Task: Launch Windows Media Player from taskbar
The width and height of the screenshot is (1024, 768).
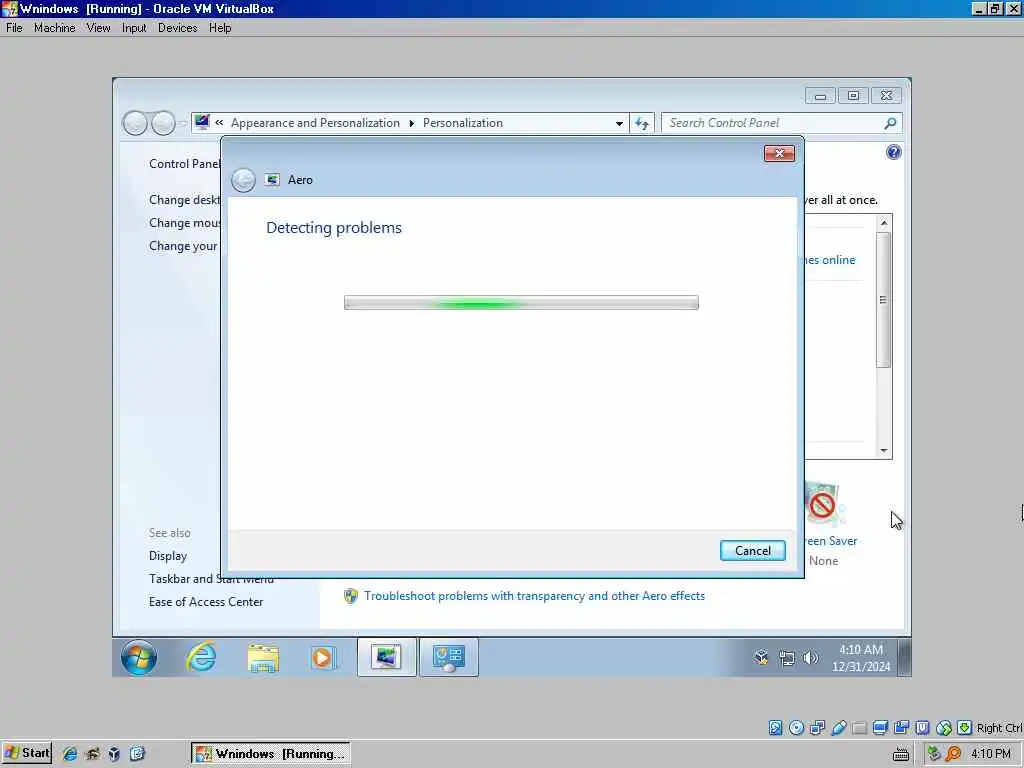Action: point(322,658)
